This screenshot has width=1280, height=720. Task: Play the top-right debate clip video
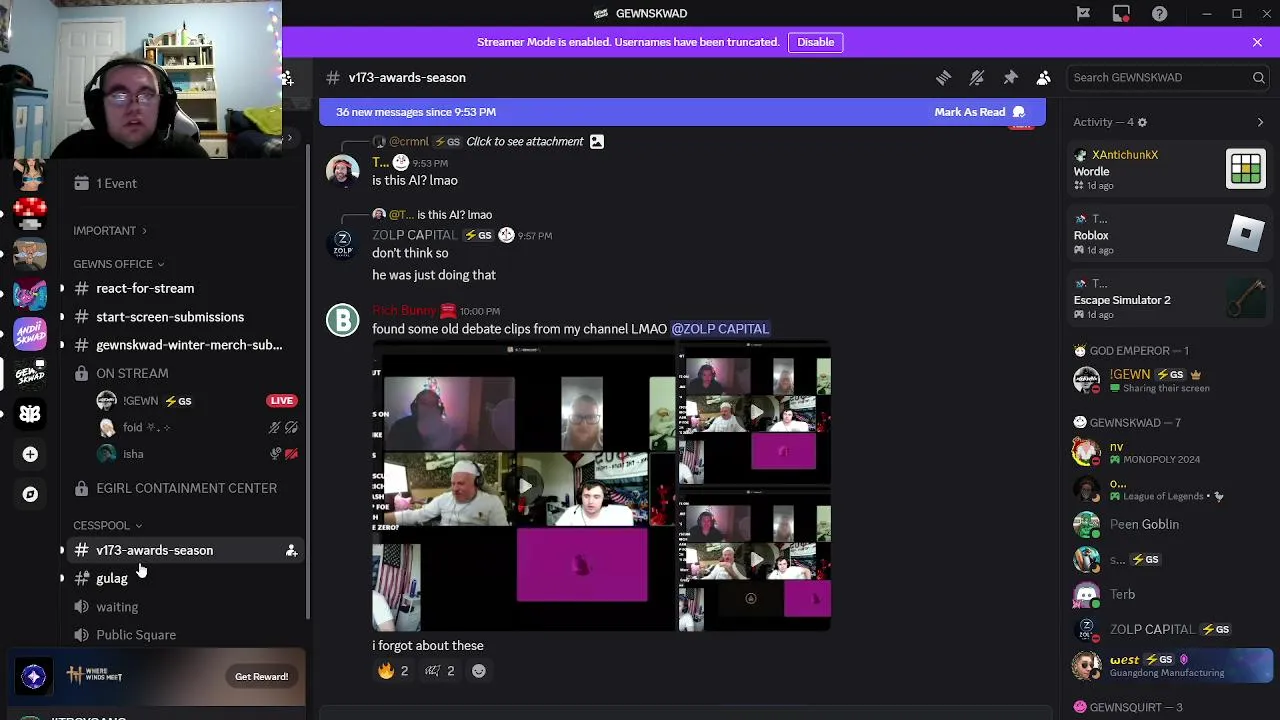(755, 412)
